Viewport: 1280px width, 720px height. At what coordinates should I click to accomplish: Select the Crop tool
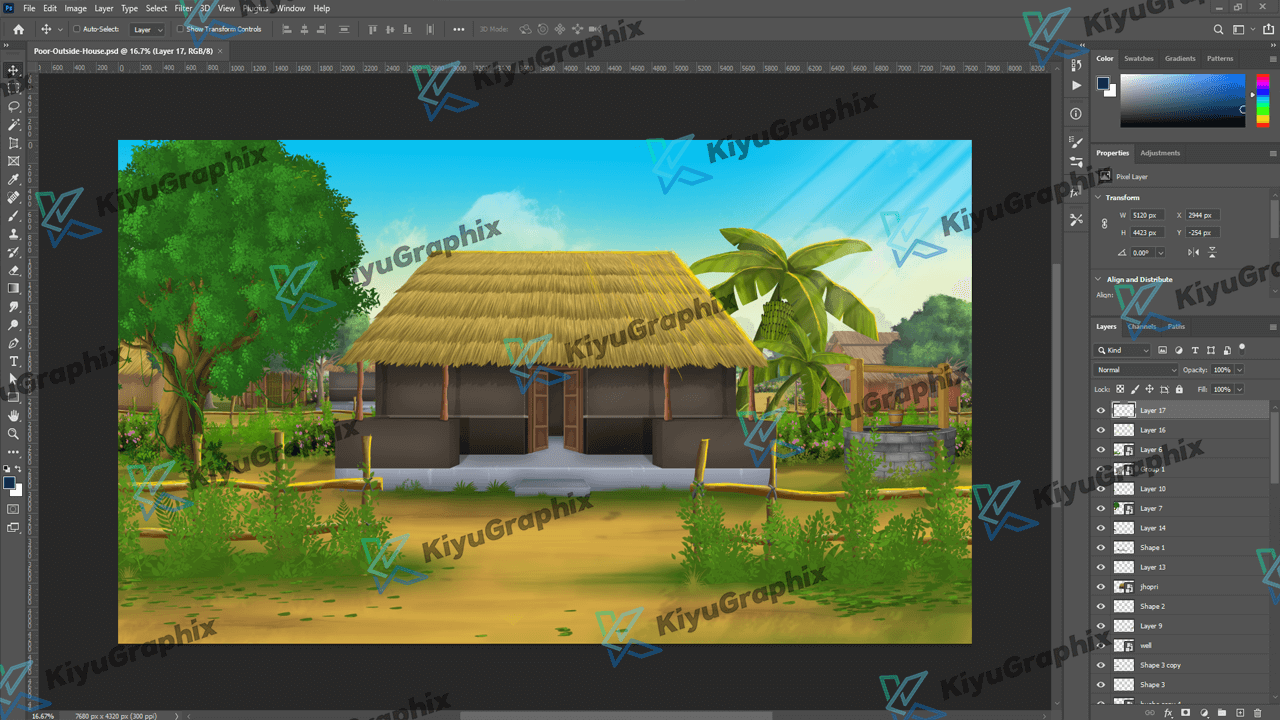[14, 143]
